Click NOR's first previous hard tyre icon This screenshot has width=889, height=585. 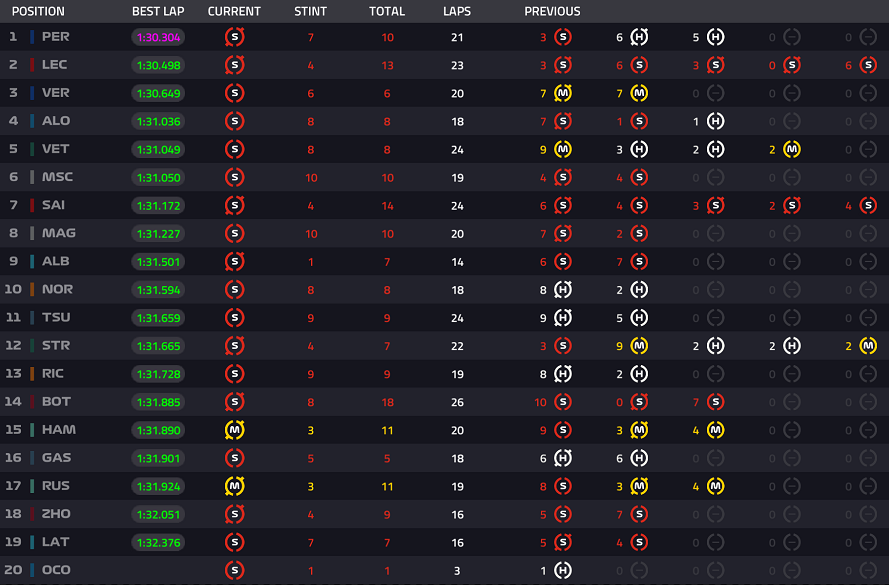coord(562,290)
